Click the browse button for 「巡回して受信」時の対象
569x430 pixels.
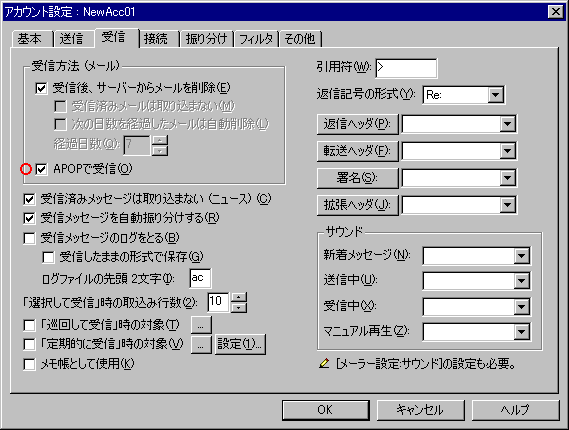click(x=201, y=325)
